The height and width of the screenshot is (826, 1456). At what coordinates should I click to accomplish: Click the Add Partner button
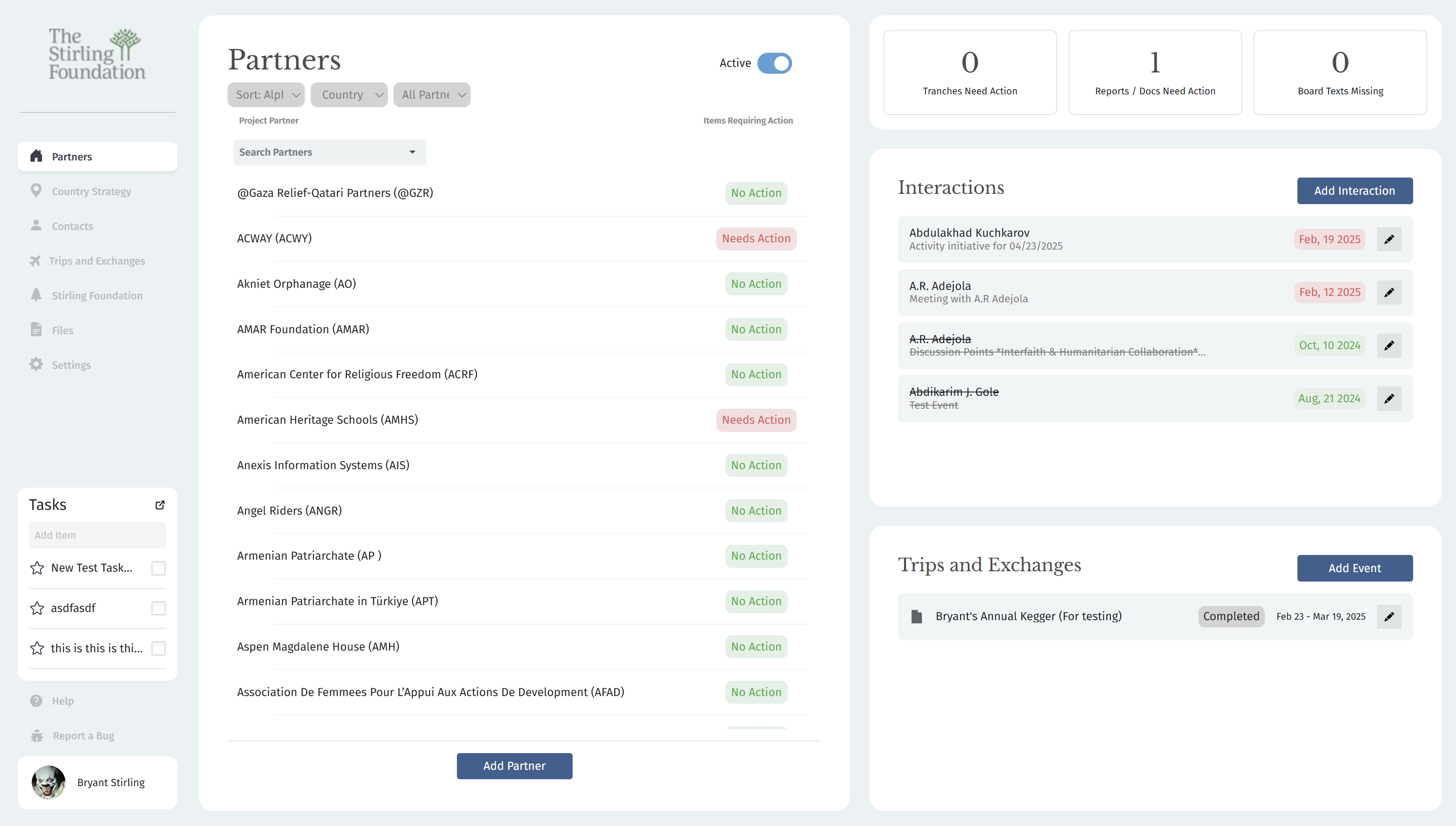pyautogui.click(x=513, y=765)
